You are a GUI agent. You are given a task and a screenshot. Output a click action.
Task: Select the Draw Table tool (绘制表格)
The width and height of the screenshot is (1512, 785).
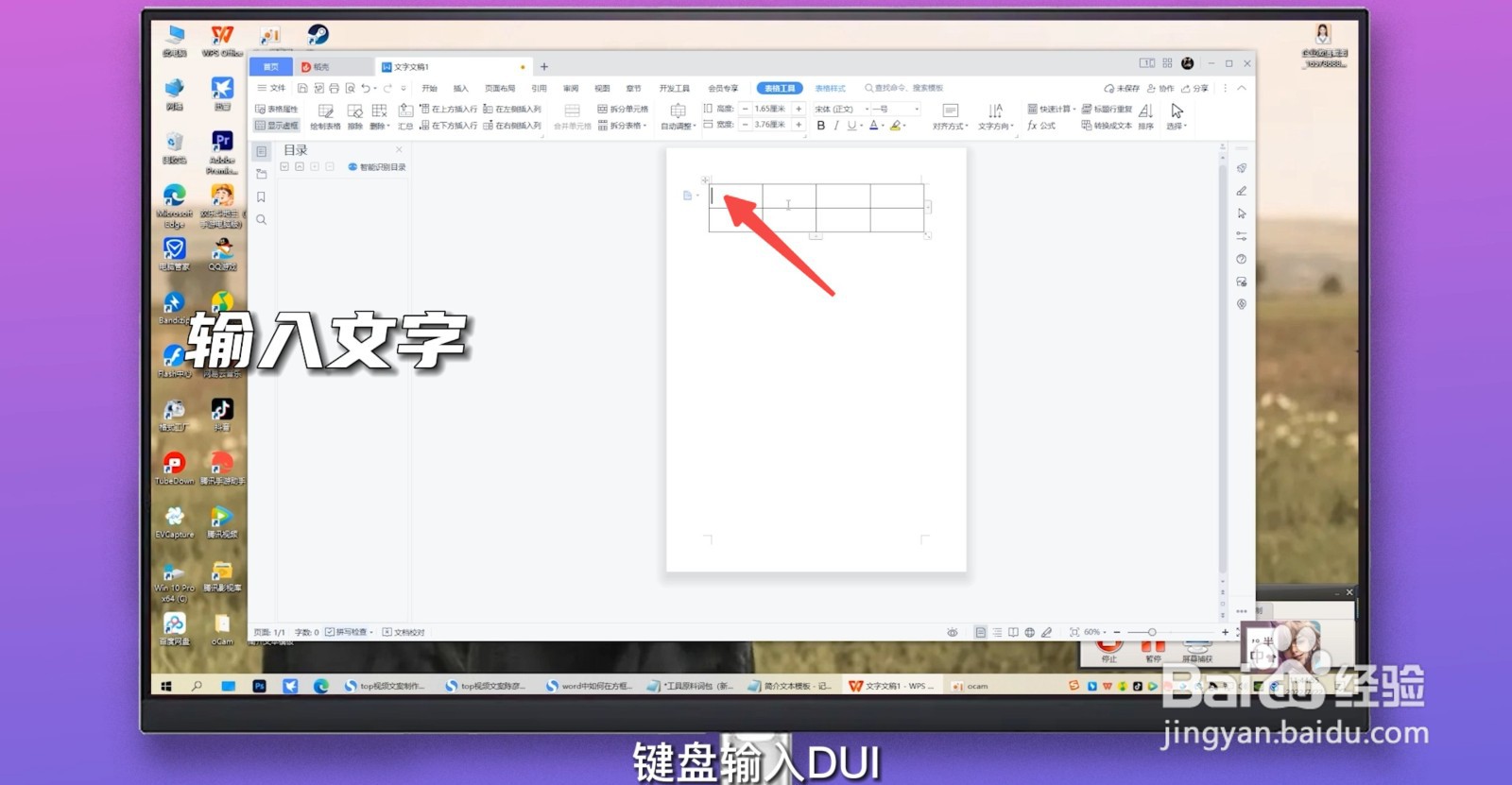(x=326, y=117)
